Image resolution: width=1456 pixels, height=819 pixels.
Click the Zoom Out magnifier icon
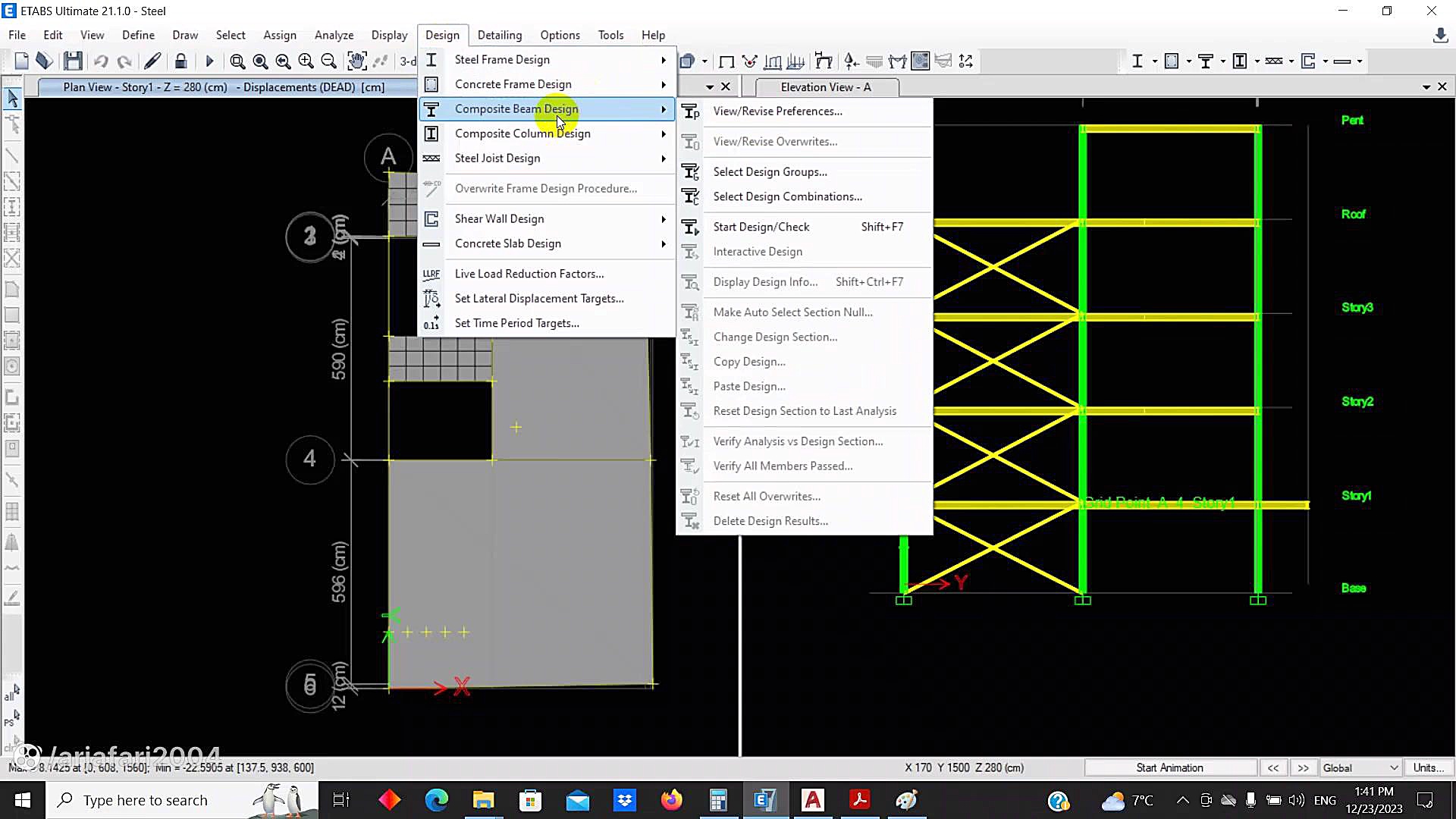pyautogui.click(x=328, y=61)
